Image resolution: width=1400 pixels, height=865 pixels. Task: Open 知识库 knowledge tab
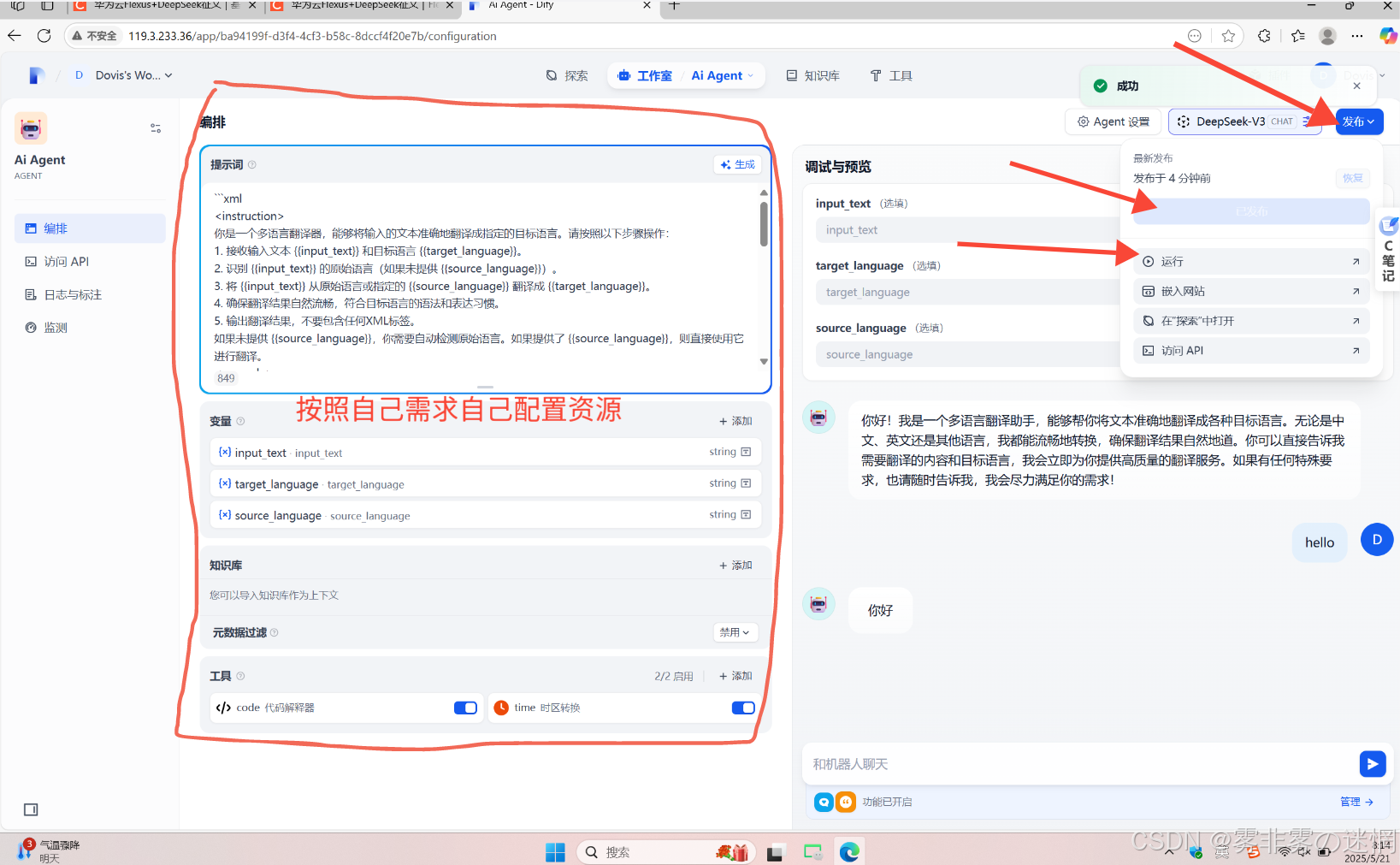(812, 75)
